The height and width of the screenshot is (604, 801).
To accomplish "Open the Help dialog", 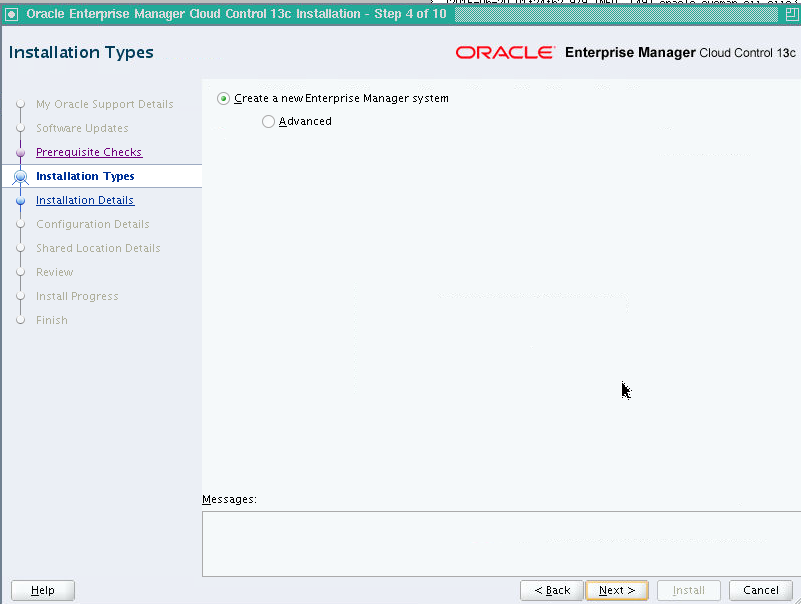I will coord(43,590).
